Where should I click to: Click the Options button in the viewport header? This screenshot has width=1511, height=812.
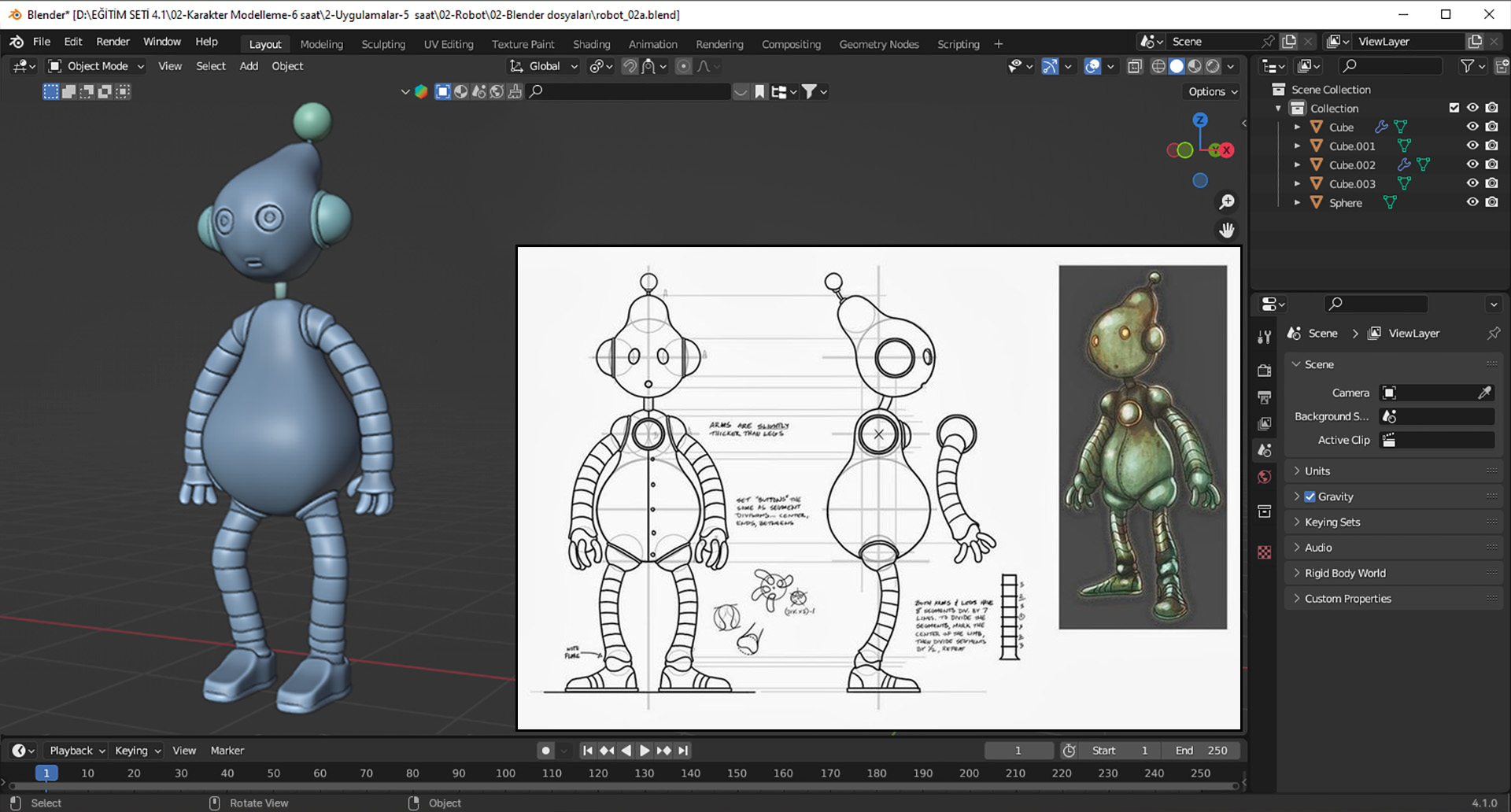[1210, 91]
